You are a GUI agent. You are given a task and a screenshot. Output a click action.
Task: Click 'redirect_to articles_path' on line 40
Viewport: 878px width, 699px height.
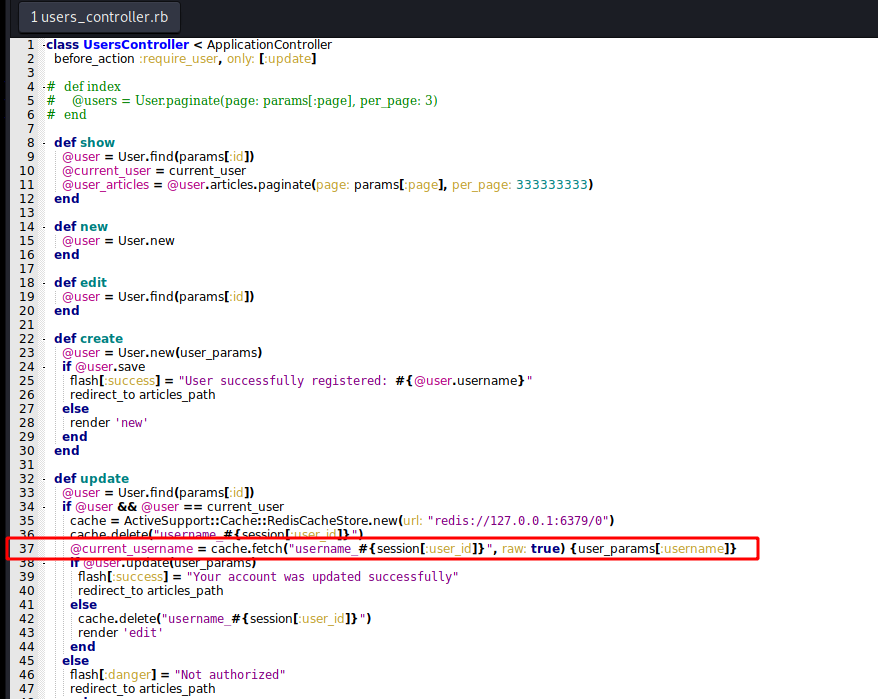point(151,591)
